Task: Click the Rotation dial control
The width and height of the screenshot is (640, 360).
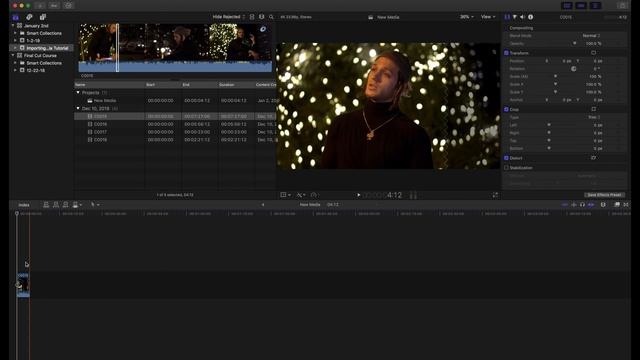Action: (x=573, y=69)
